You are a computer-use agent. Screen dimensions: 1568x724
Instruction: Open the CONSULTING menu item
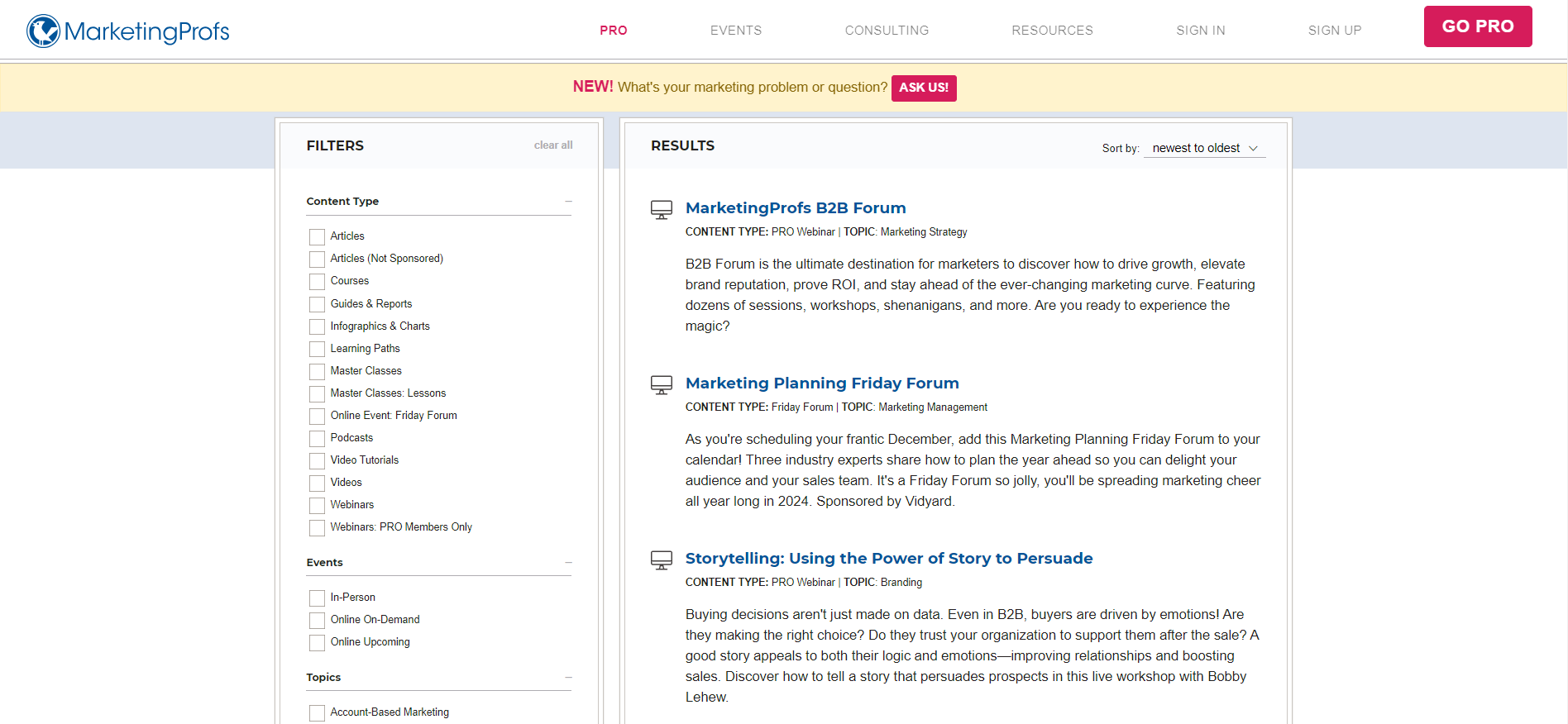point(887,31)
